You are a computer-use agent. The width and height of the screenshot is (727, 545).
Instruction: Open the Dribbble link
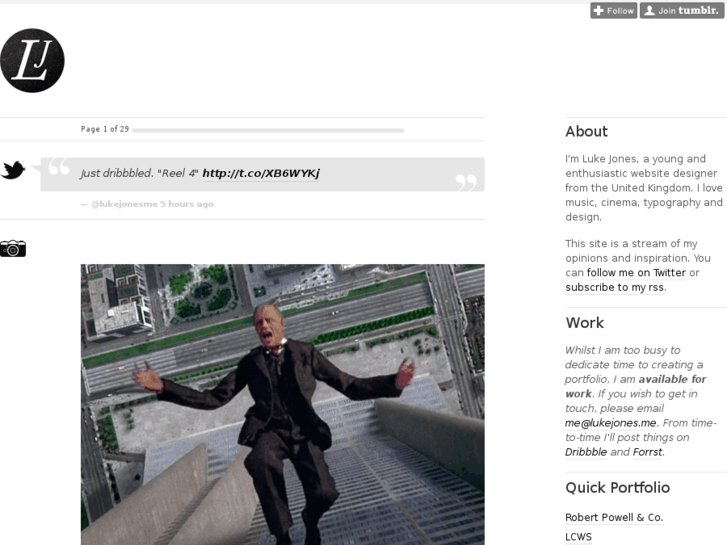click(586, 452)
